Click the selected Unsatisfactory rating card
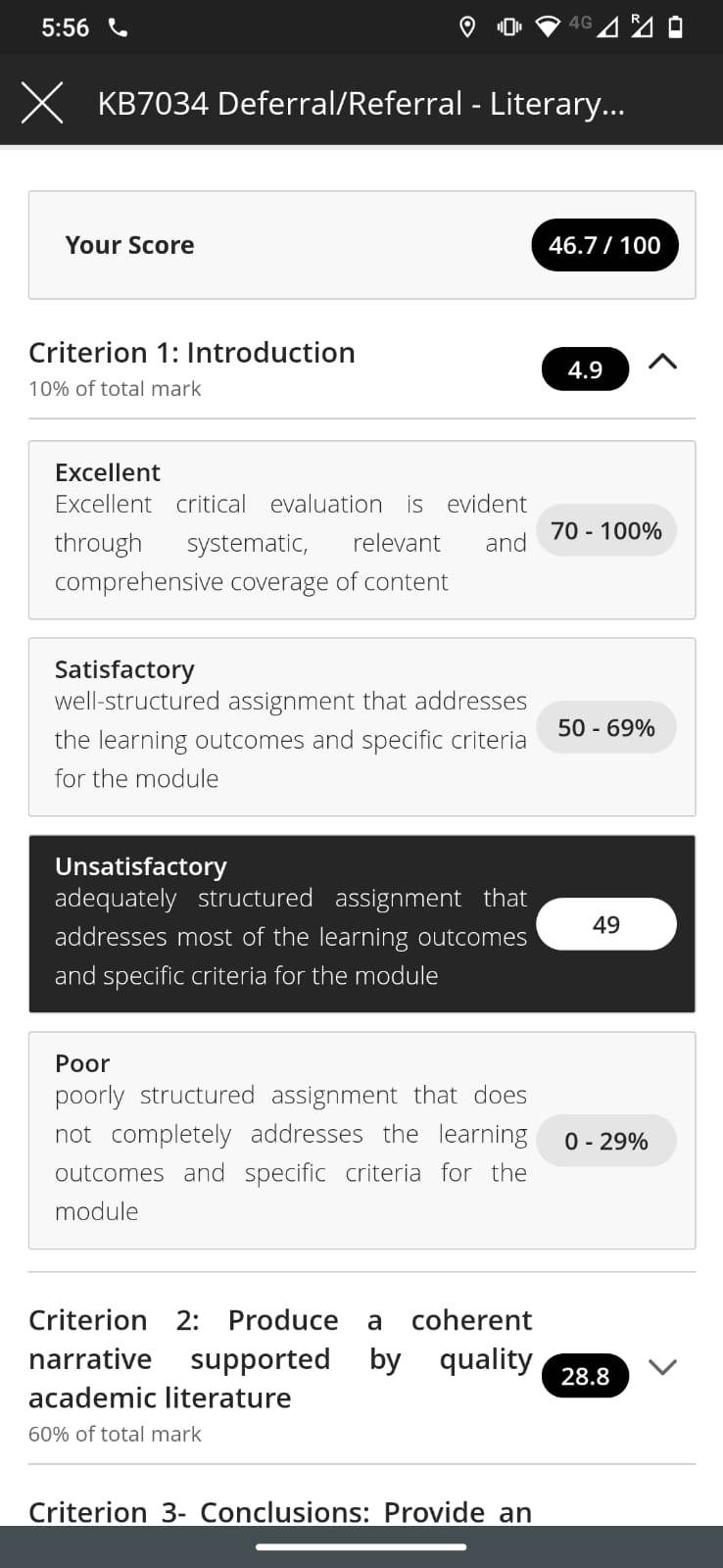723x1568 pixels. tap(361, 924)
